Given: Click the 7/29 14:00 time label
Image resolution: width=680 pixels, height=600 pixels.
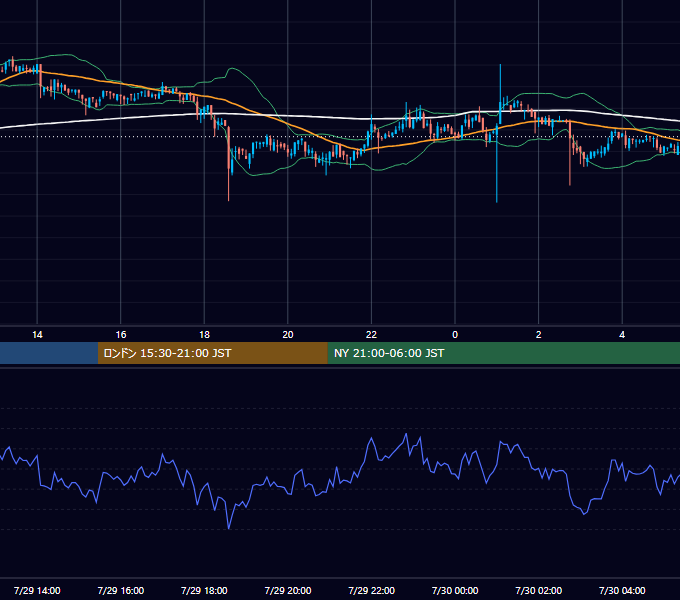Looking at the screenshot, I should tap(37, 590).
